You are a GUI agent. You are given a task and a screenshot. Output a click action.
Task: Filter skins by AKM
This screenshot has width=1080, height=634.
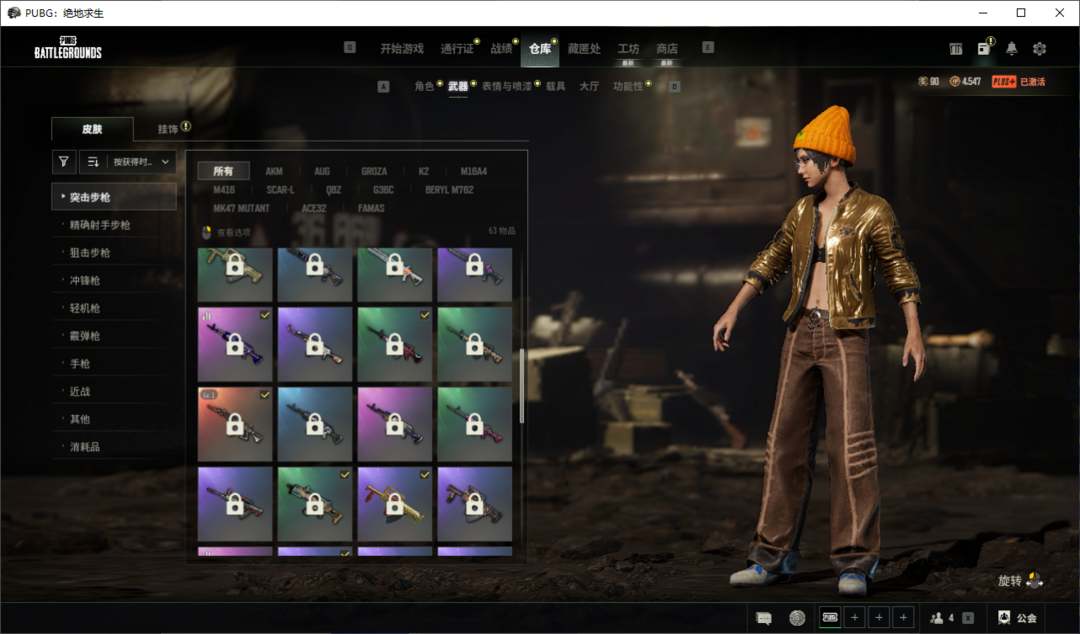274,171
